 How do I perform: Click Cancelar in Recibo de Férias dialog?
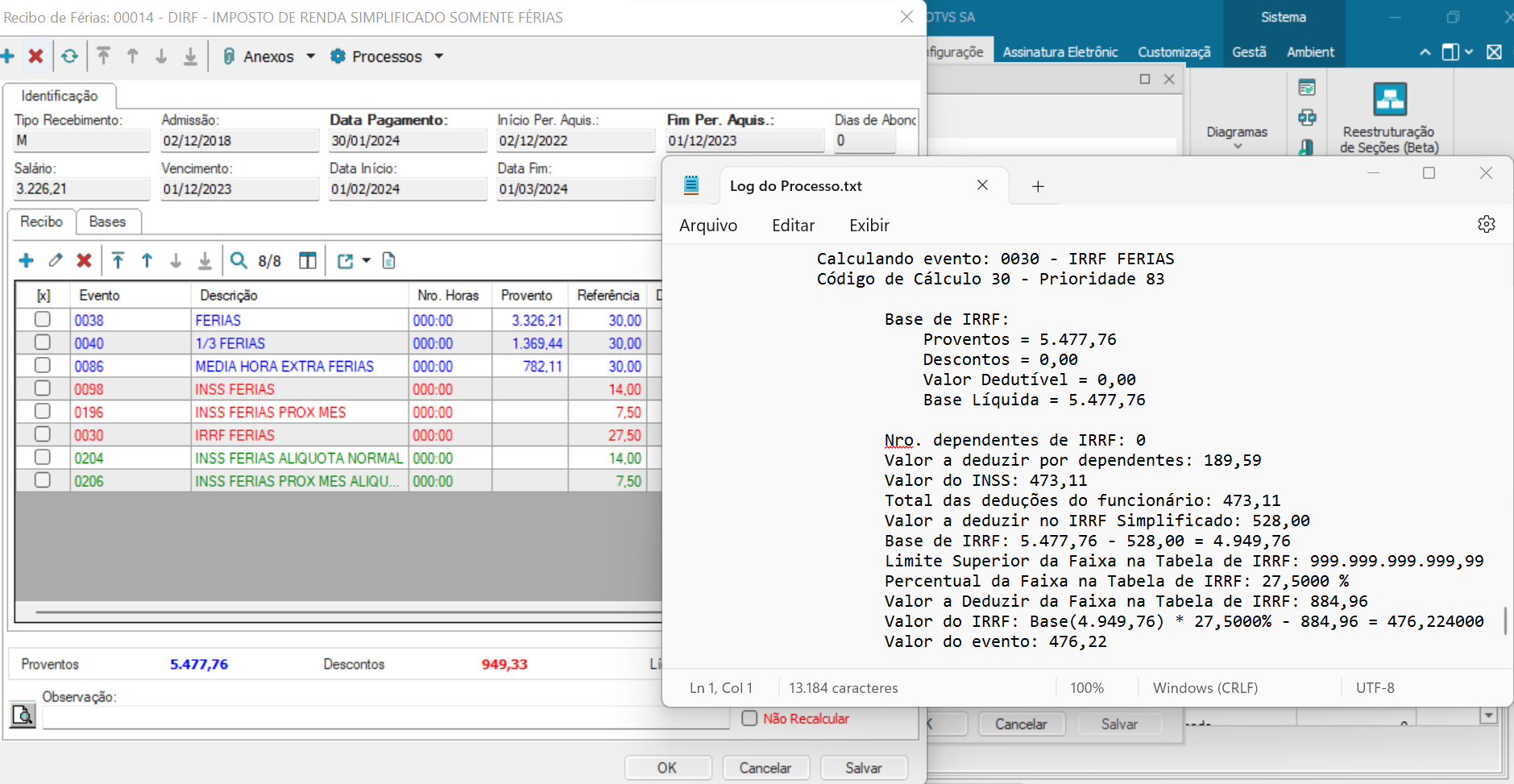[765, 768]
